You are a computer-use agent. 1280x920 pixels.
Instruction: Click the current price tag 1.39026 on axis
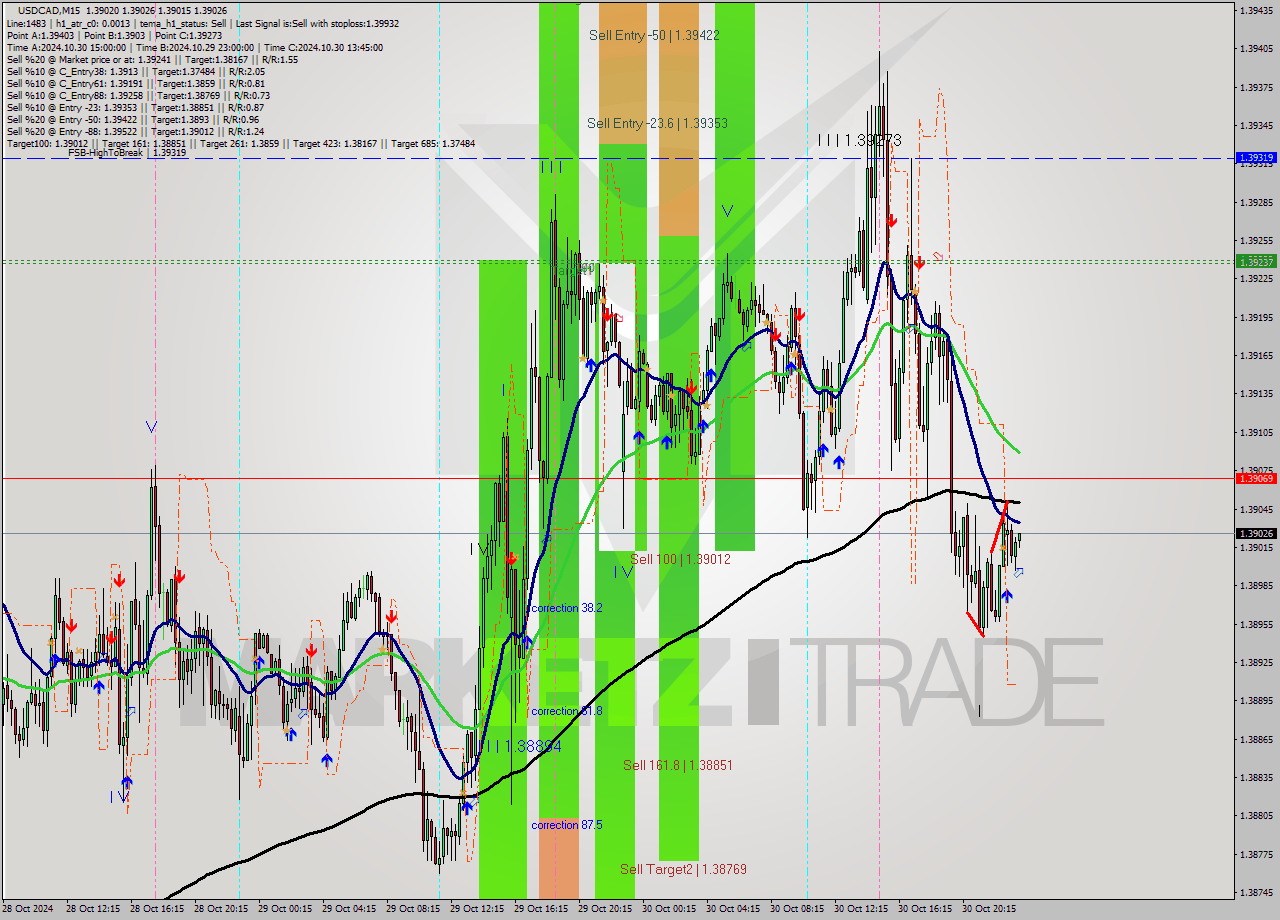pyautogui.click(x=1256, y=534)
